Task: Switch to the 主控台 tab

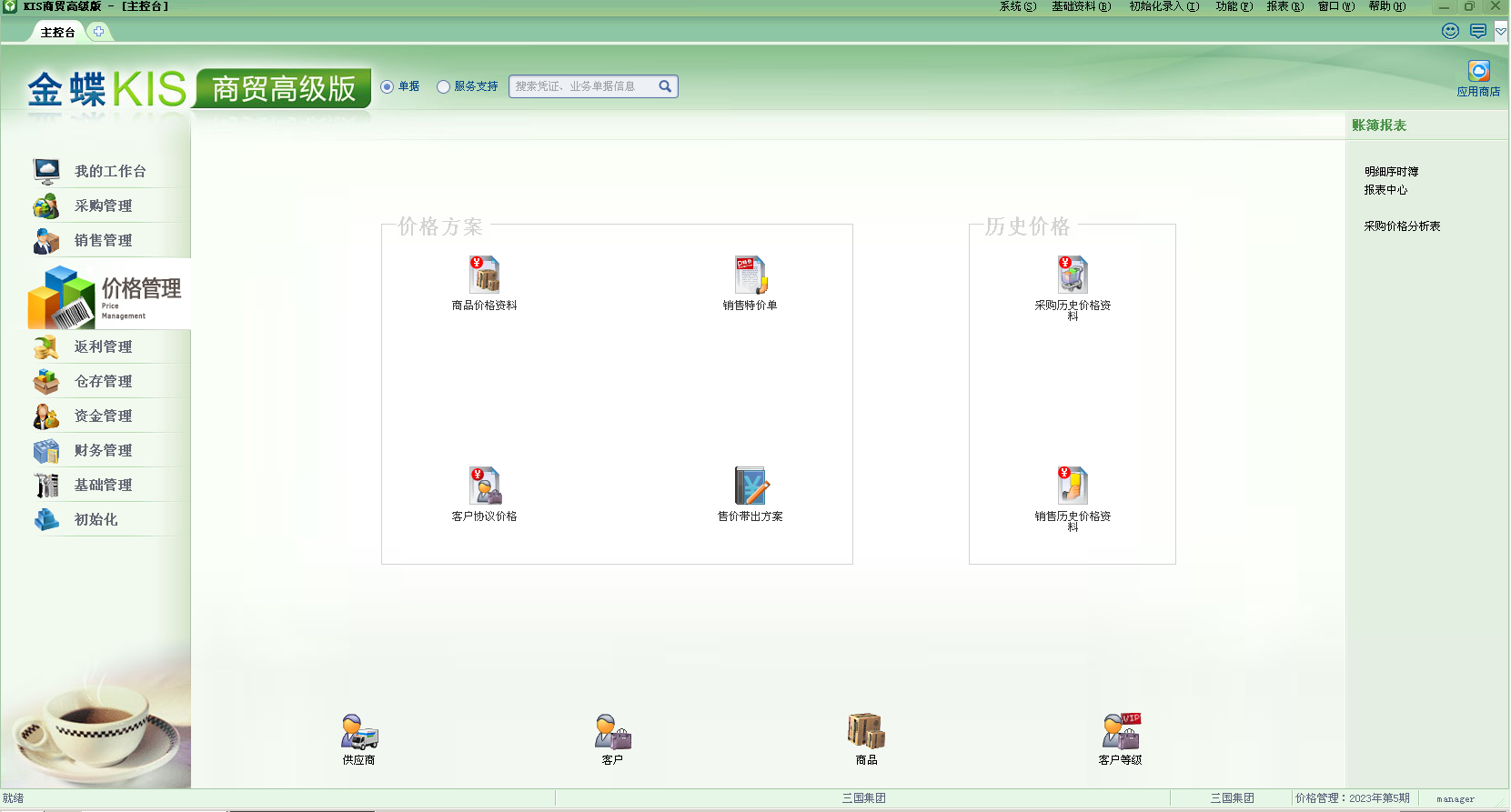Action: click(57, 32)
